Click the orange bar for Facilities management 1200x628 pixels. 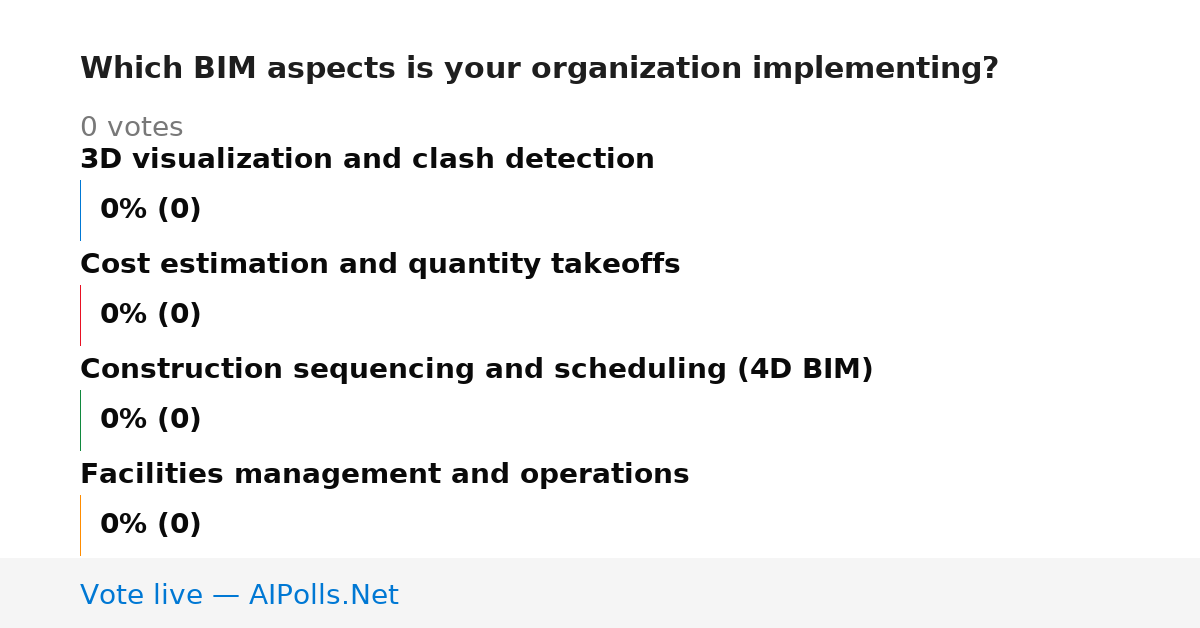[x=80, y=525]
